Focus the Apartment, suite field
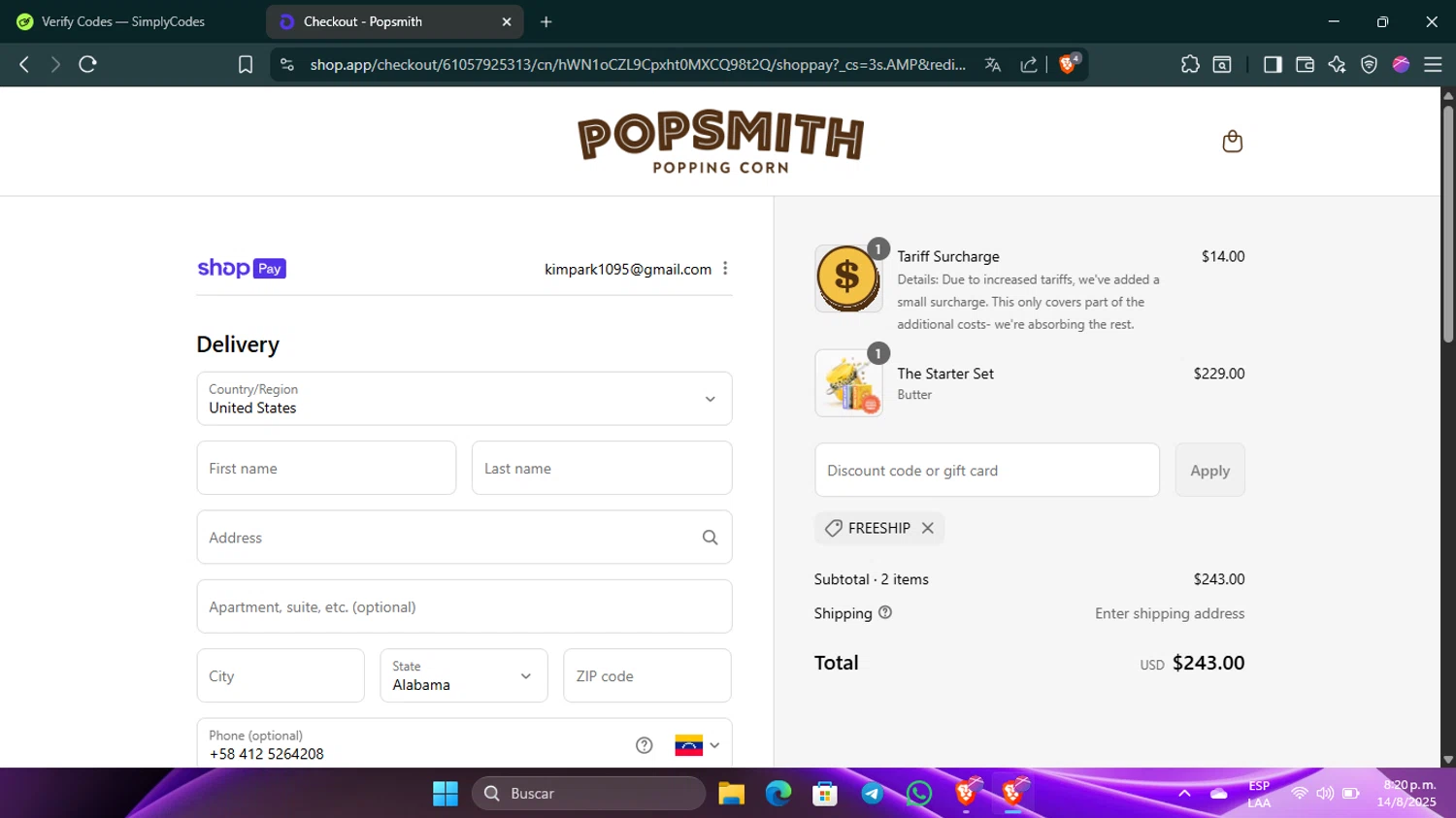The width and height of the screenshot is (1456, 818). [x=464, y=606]
